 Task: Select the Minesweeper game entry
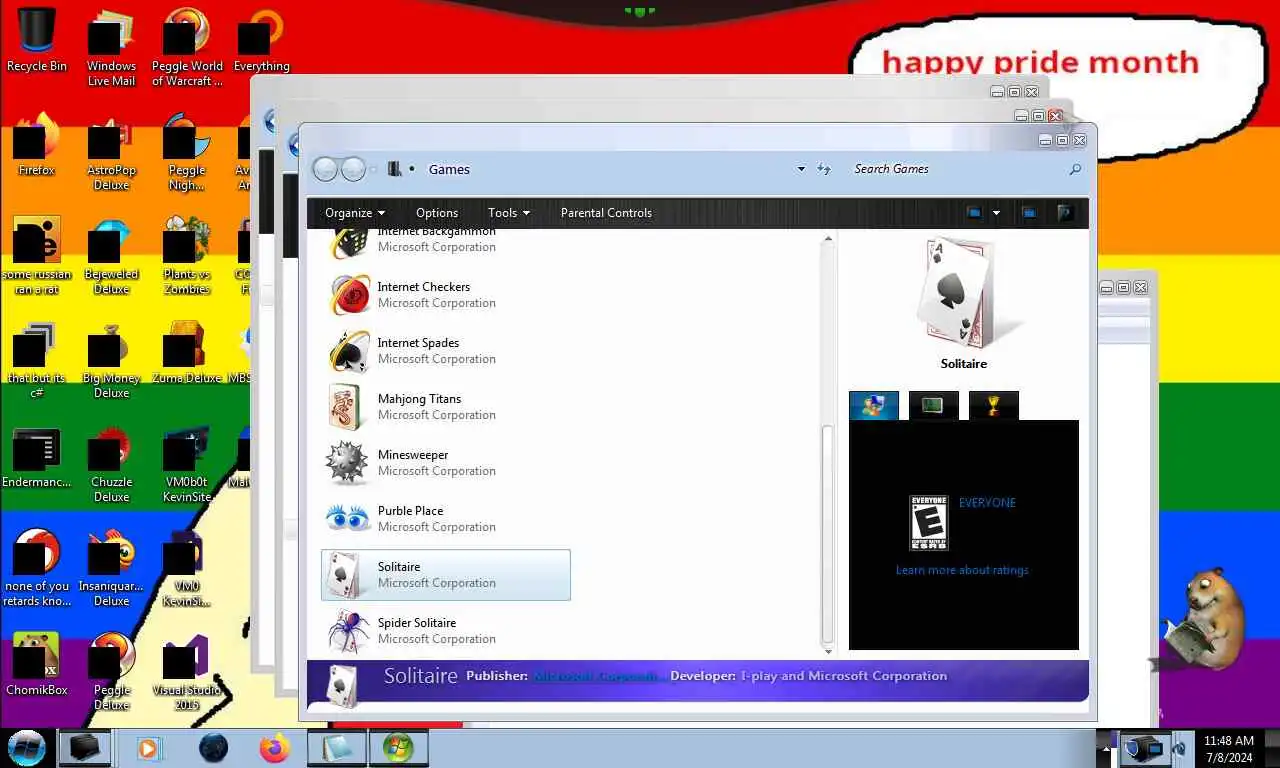446,463
